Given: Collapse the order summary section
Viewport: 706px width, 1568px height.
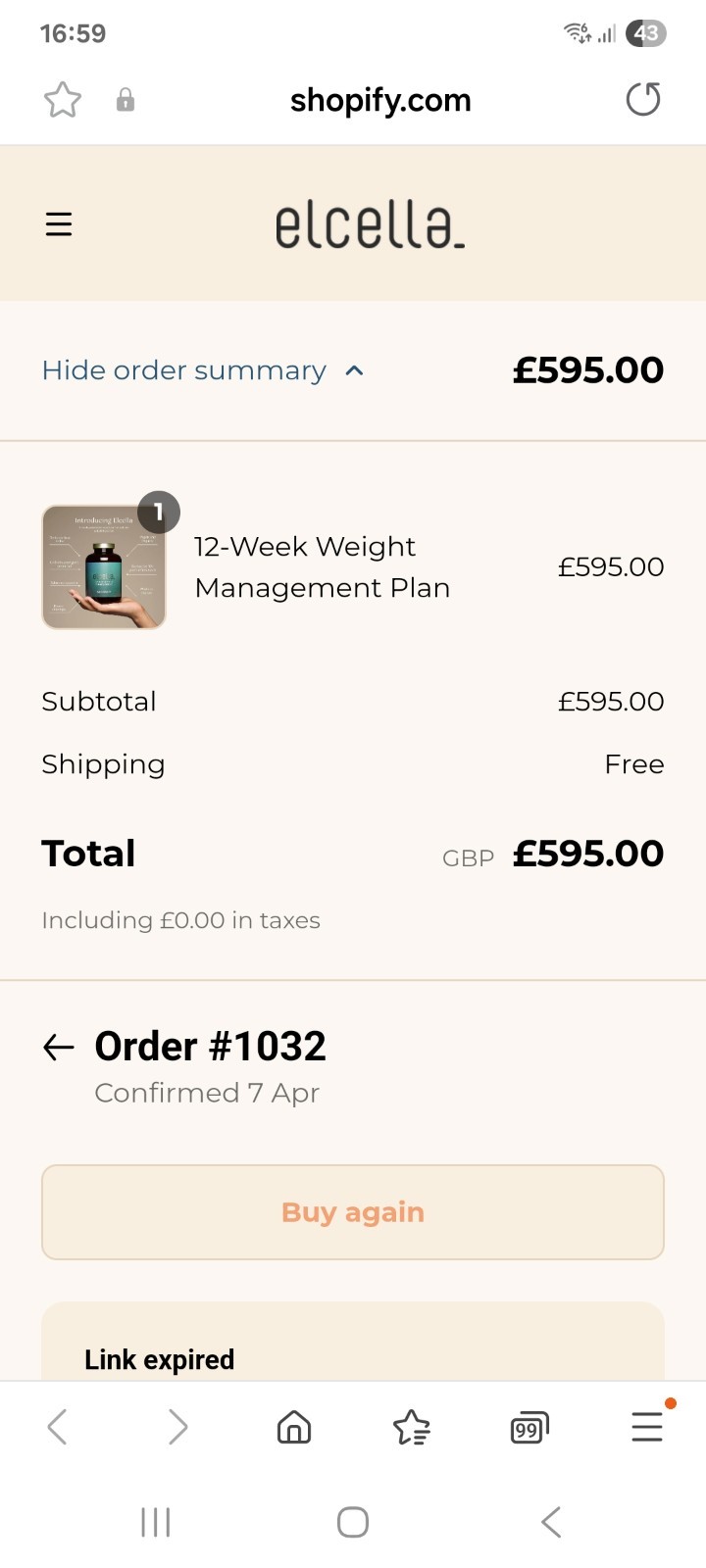Looking at the screenshot, I should pos(183,369).
